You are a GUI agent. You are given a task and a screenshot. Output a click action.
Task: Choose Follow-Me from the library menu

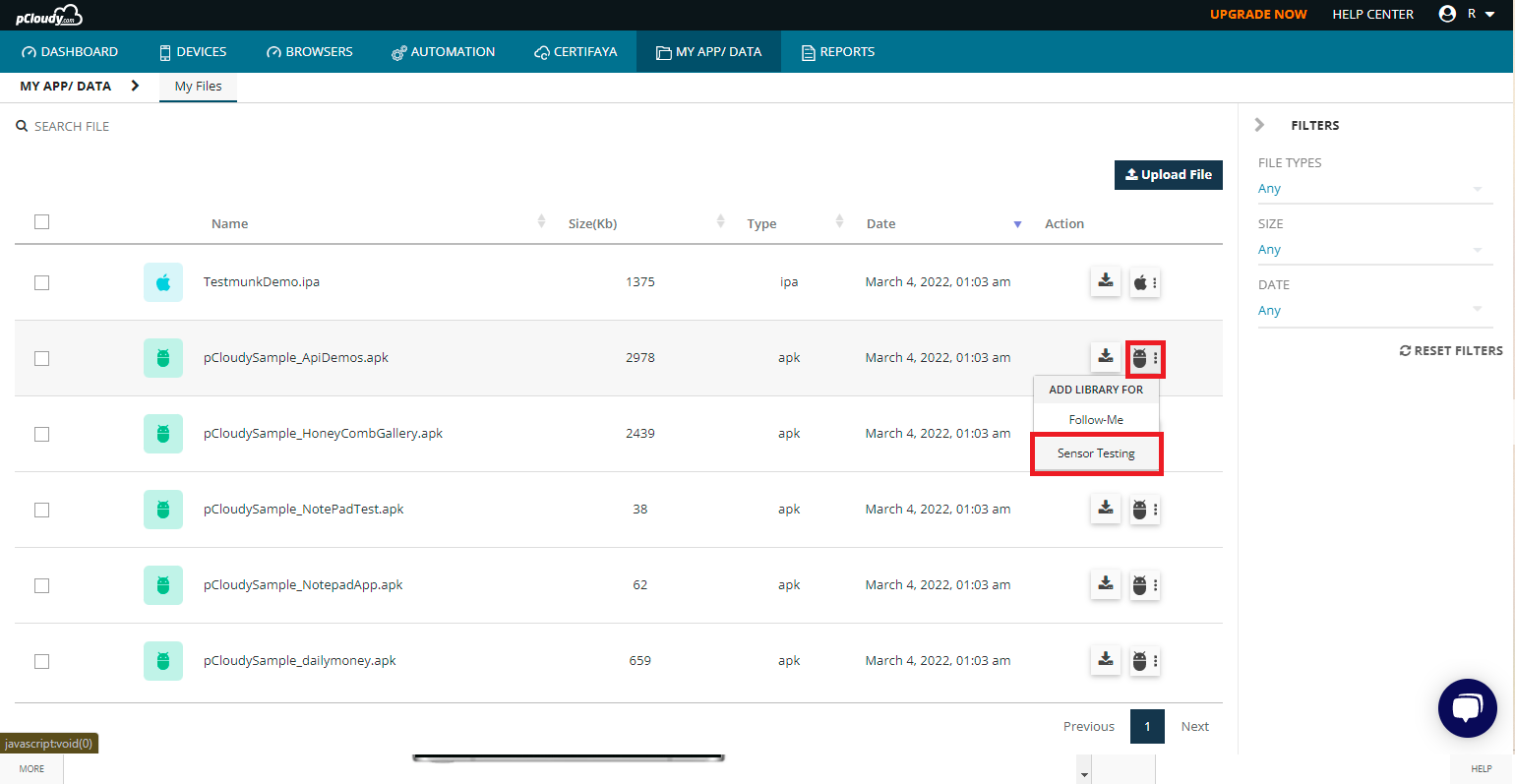(x=1096, y=420)
